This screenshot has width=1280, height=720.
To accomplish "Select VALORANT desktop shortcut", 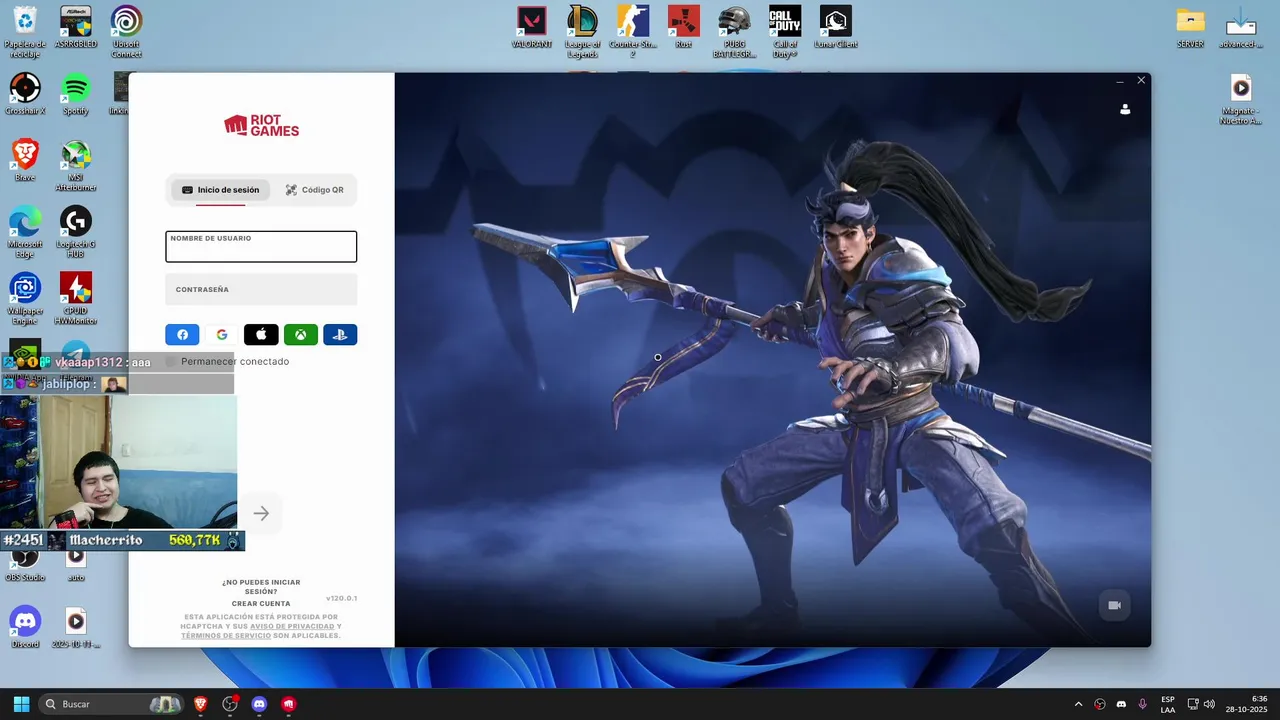I will (532, 28).
